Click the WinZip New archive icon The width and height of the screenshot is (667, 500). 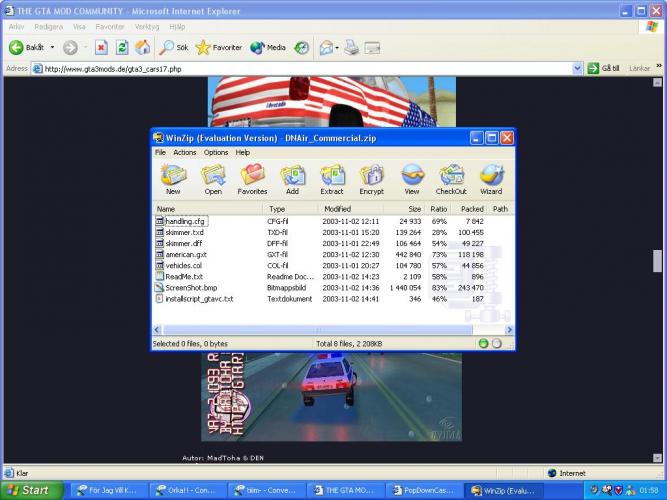(x=173, y=178)
